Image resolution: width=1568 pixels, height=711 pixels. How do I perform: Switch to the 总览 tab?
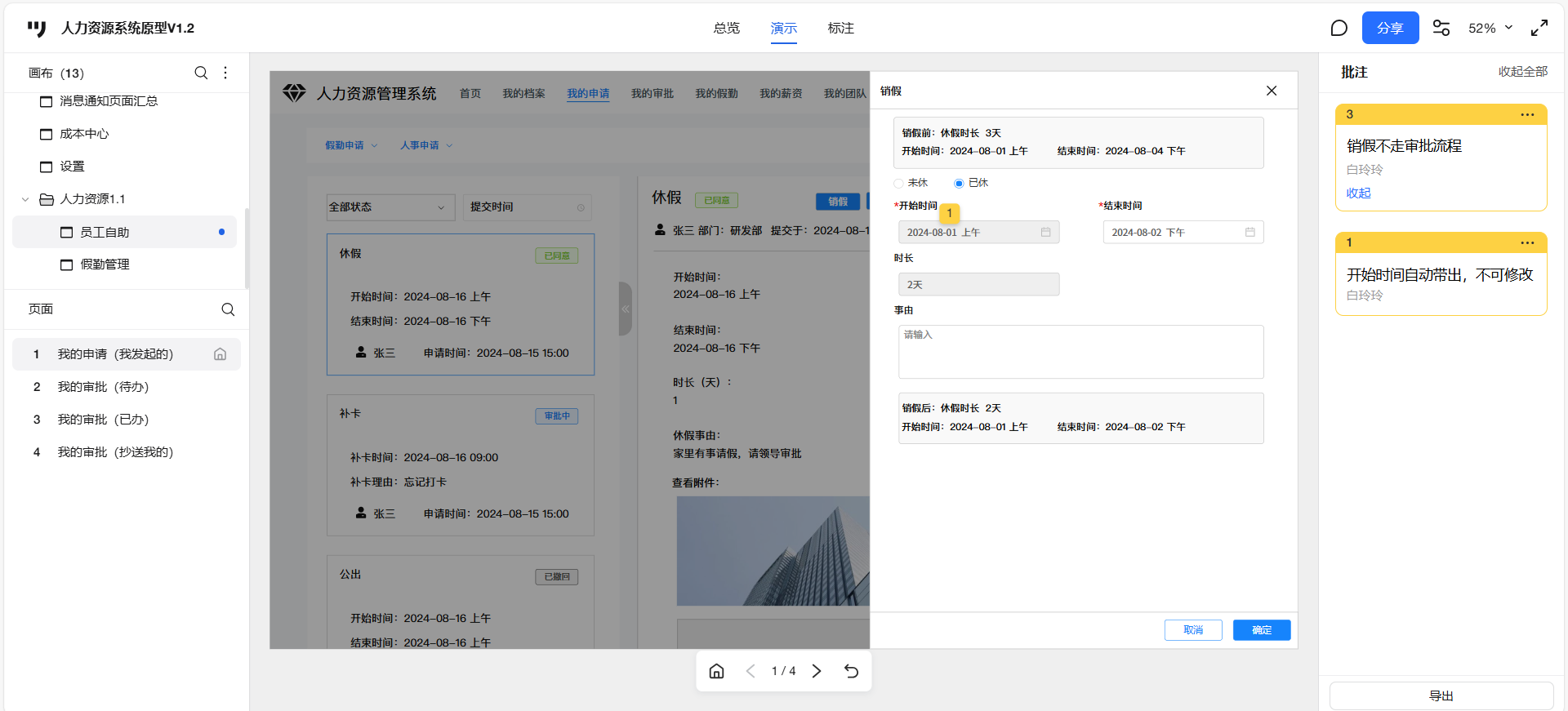726,29
